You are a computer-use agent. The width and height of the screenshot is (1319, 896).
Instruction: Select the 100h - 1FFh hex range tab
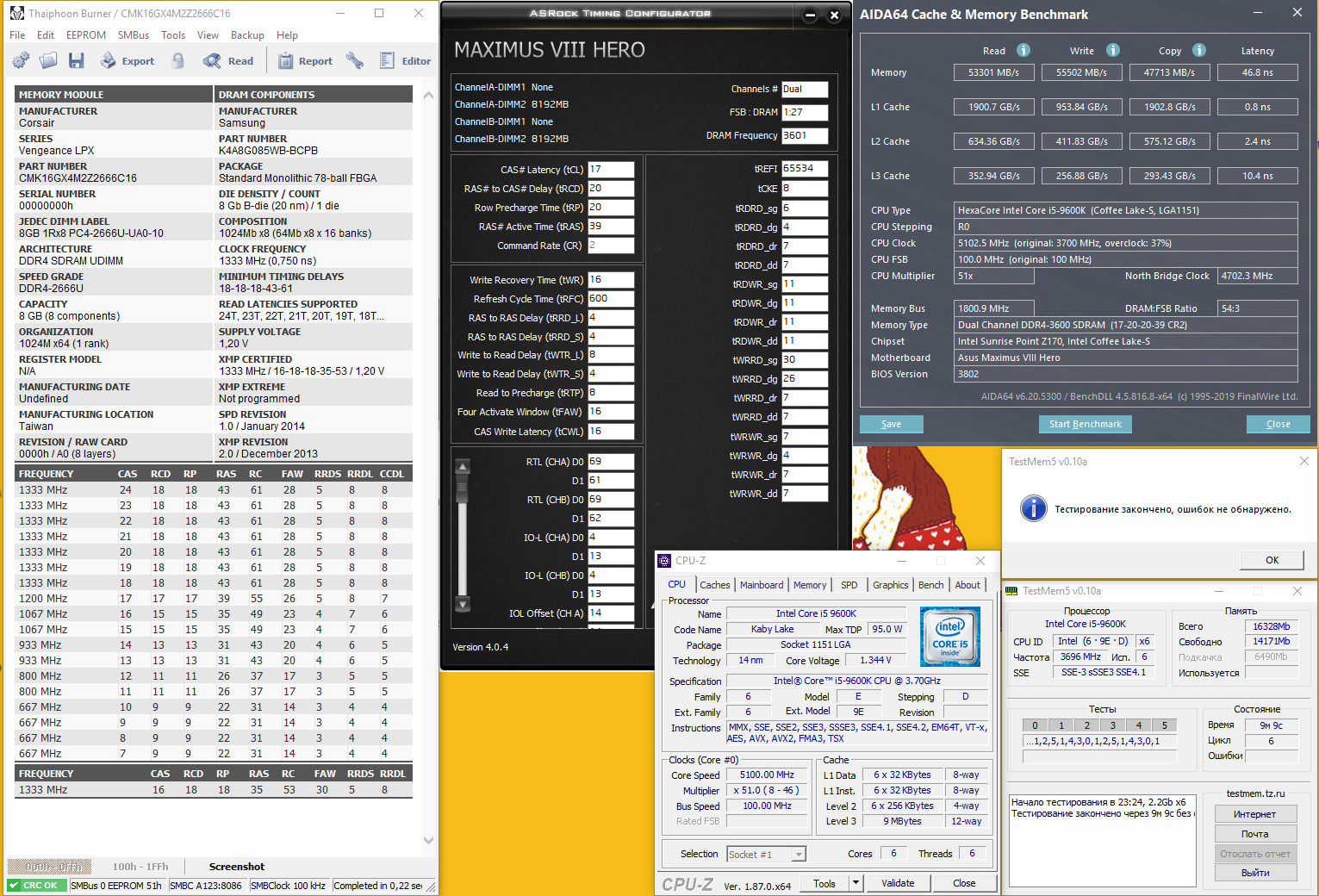140,867
